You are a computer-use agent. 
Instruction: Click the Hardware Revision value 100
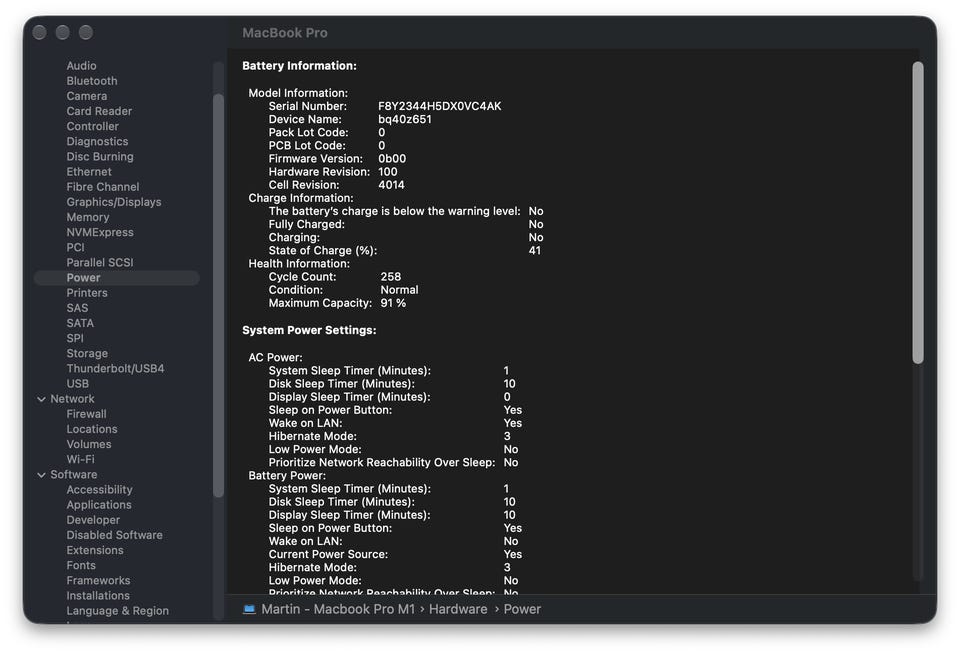click(388, 172)
